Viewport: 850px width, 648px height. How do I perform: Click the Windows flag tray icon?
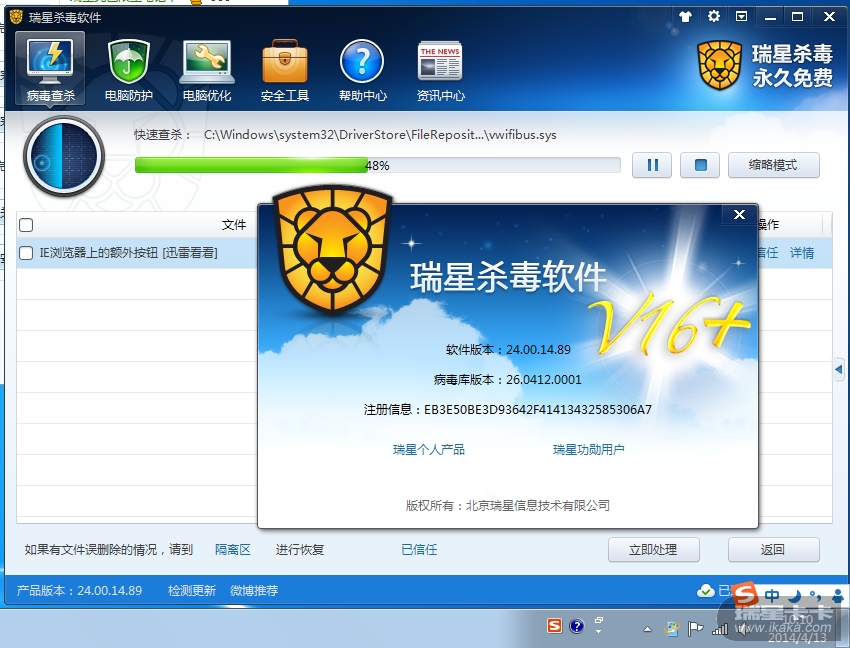[x=672, y=628]
